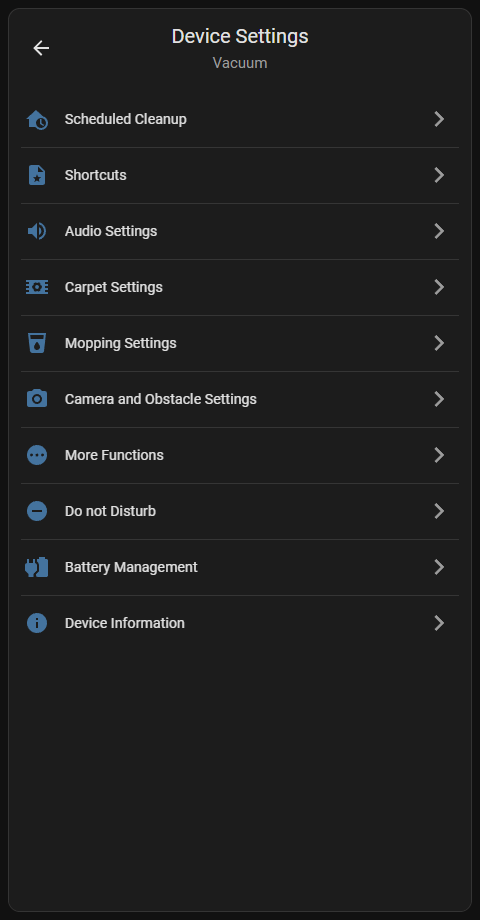
Task: Select the Audio Settings label
Action: [111, 231]
